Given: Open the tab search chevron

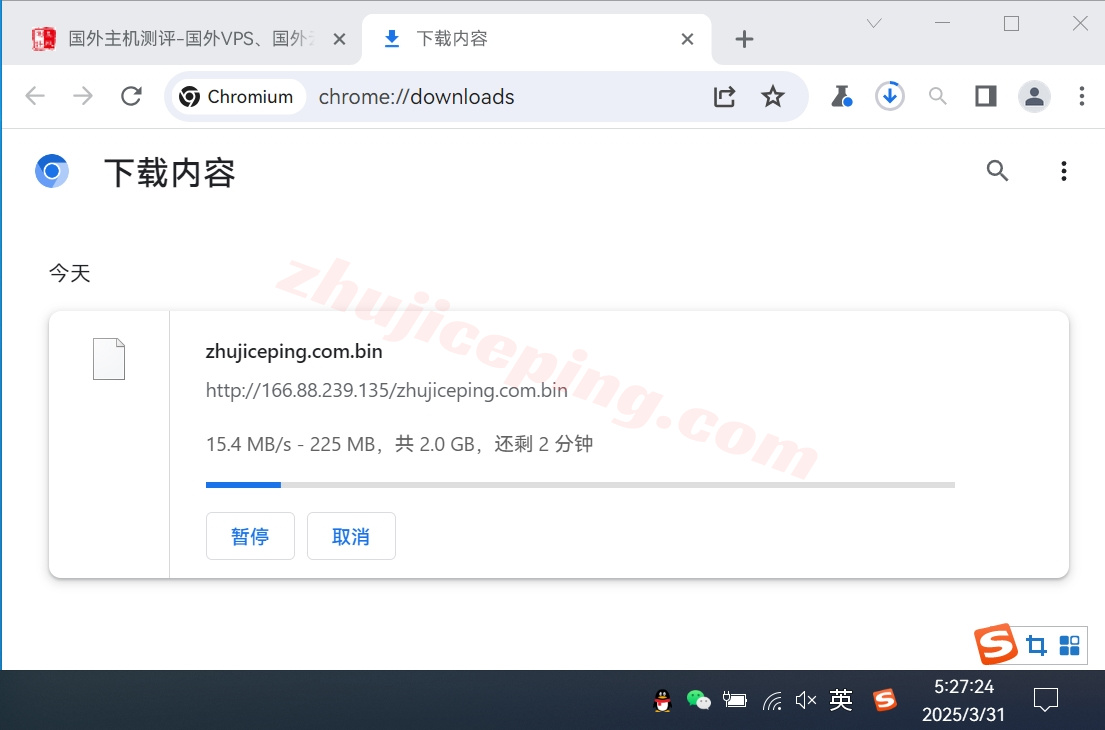Looking at the screenshot, I should tap(874, 23).
